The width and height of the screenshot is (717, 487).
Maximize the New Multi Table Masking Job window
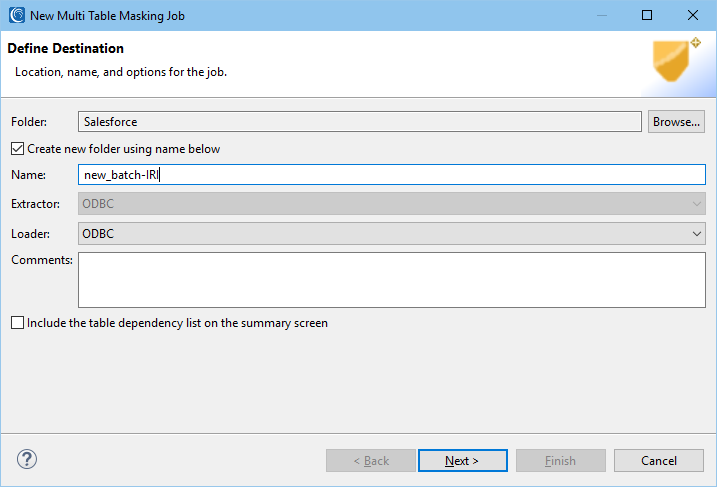(x=647, y=15)
